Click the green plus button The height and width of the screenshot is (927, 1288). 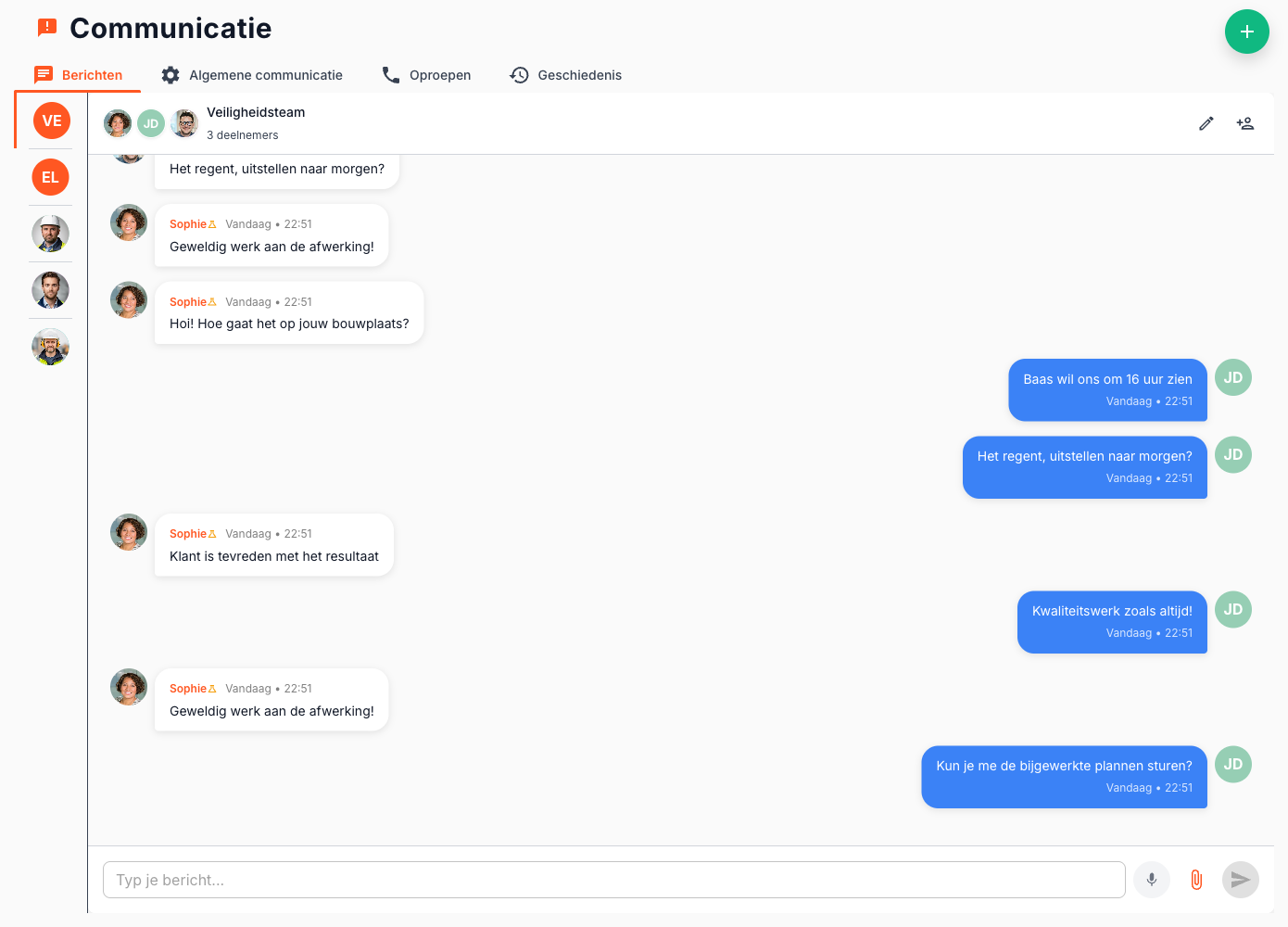pyautogui.click(x=1246, y=32)
